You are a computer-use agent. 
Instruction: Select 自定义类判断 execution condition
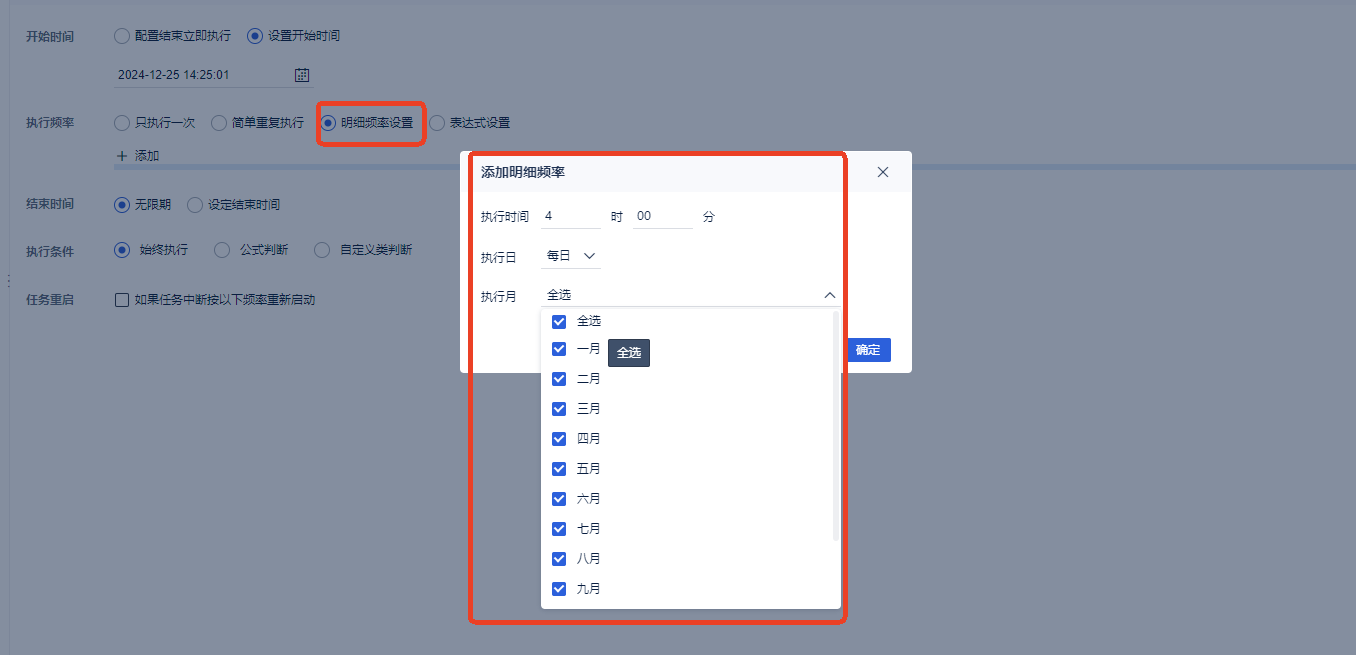click(322, 250)
